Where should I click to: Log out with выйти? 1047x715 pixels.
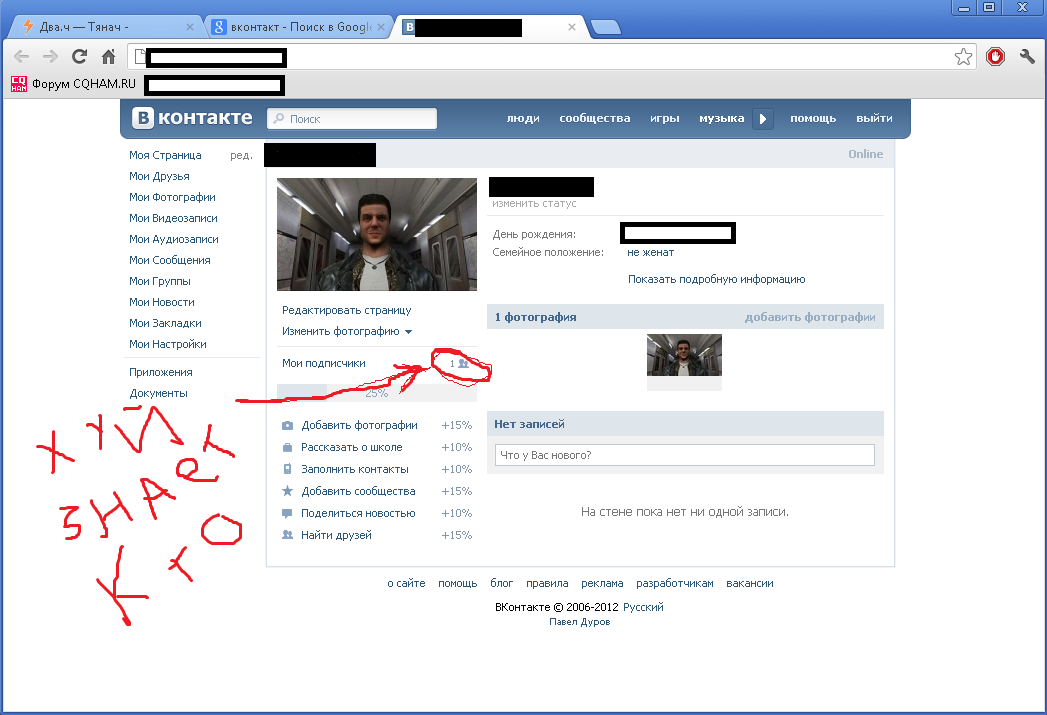pos(874,118)
